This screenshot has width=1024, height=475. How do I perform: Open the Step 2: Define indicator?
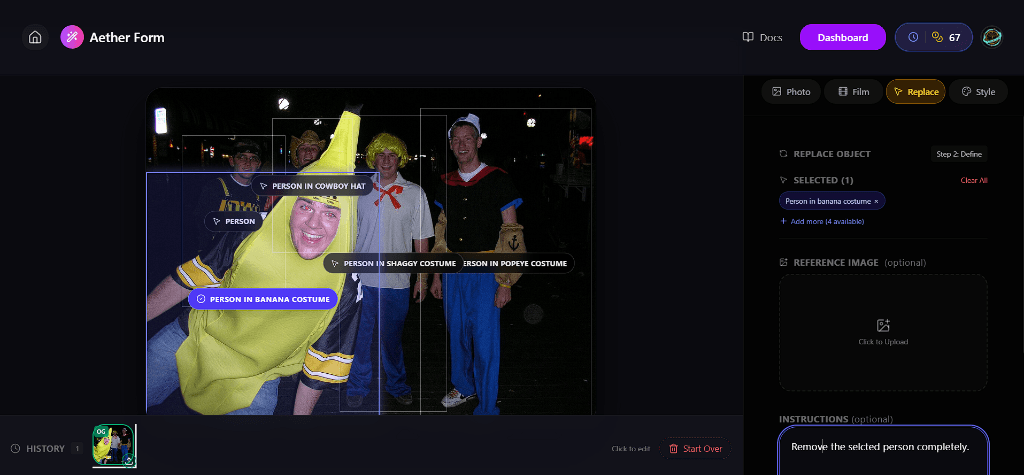pyautogui.click(x=959, y=154)
